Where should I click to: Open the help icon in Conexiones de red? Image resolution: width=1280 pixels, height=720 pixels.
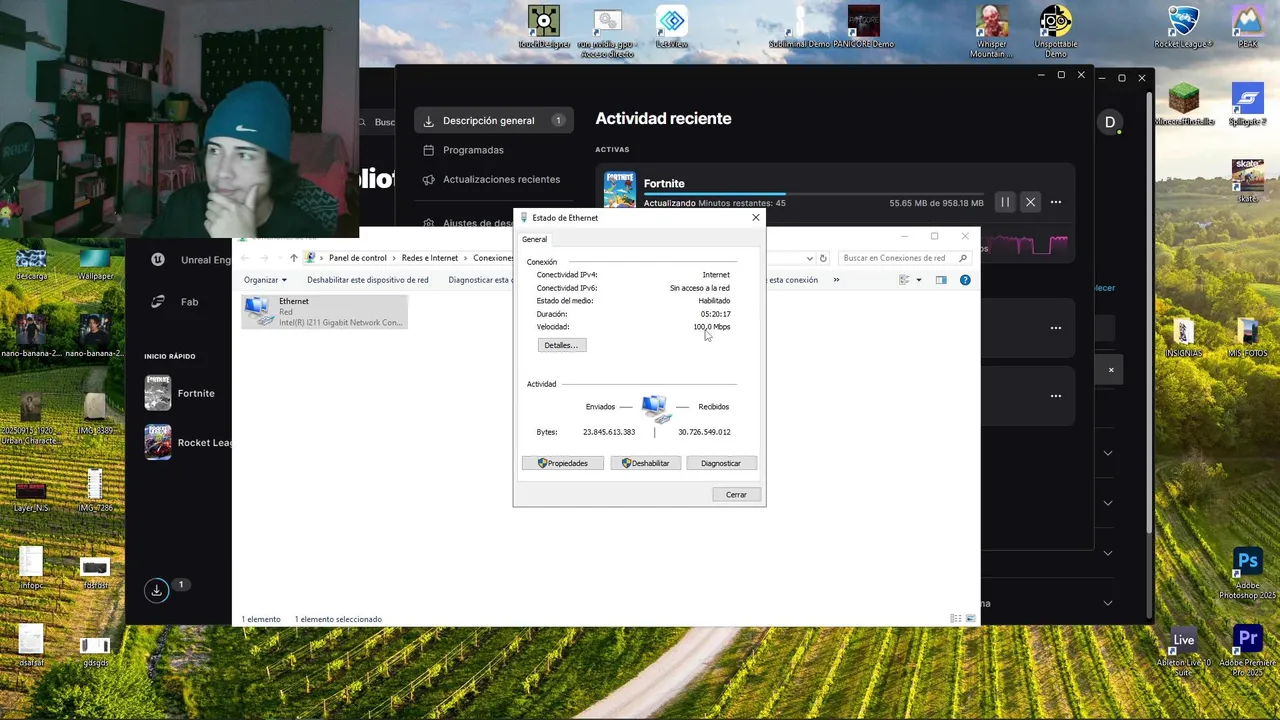click(x=965, y=280)
